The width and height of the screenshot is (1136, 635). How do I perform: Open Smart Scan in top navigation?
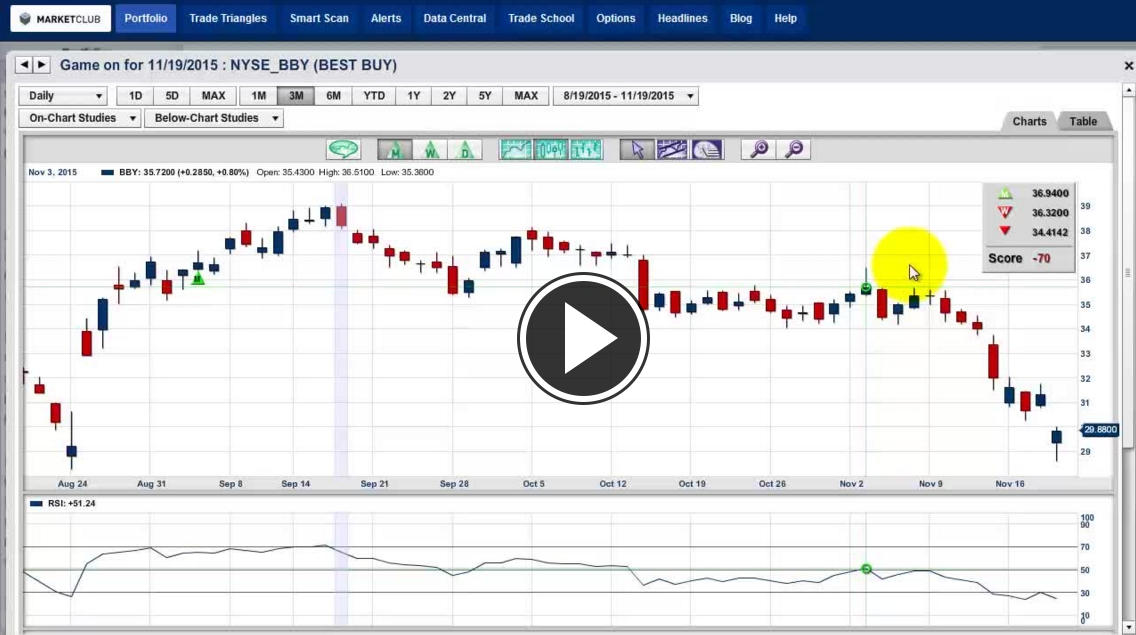pyautogui.click(x=319, y=18)
